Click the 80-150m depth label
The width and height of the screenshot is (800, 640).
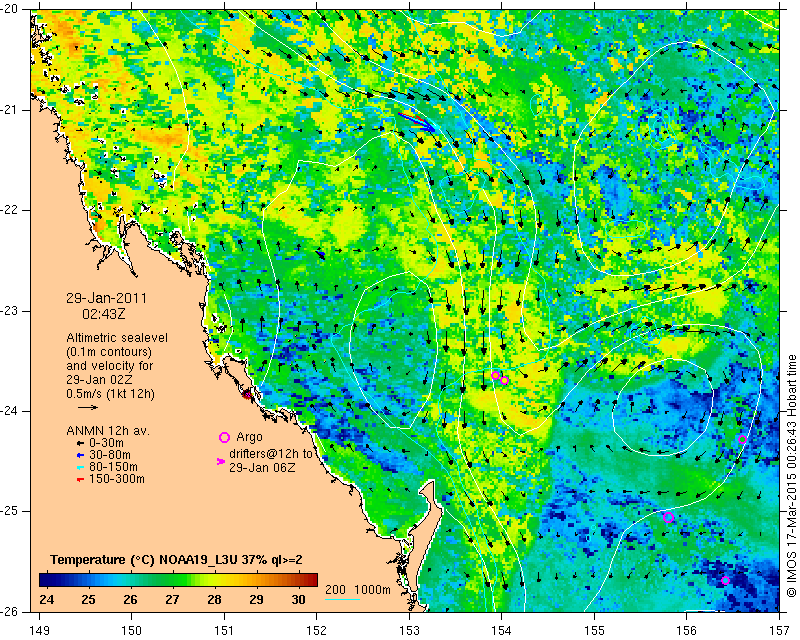point(113,467)
